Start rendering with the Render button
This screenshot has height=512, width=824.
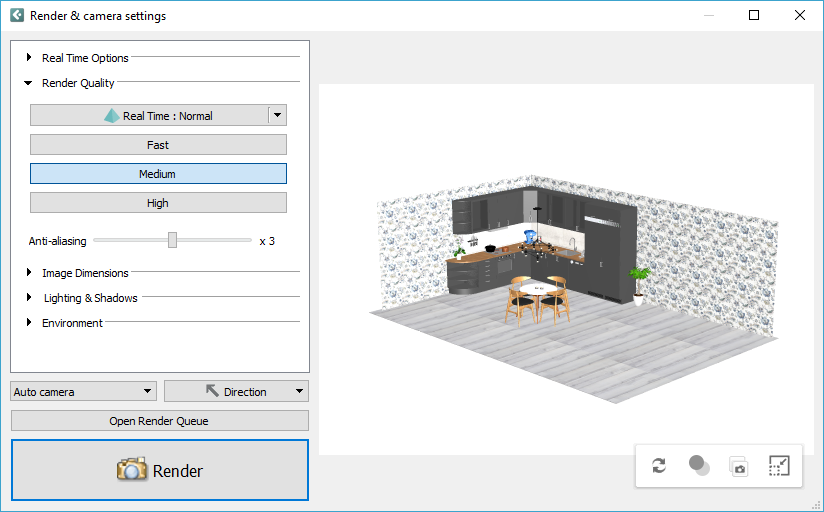pyautogui.click(x=160, y=470)
